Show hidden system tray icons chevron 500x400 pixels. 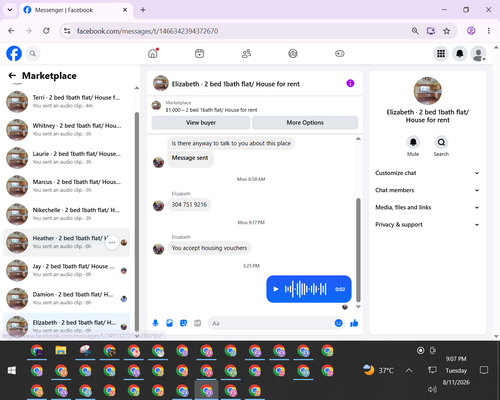[409, 370]
